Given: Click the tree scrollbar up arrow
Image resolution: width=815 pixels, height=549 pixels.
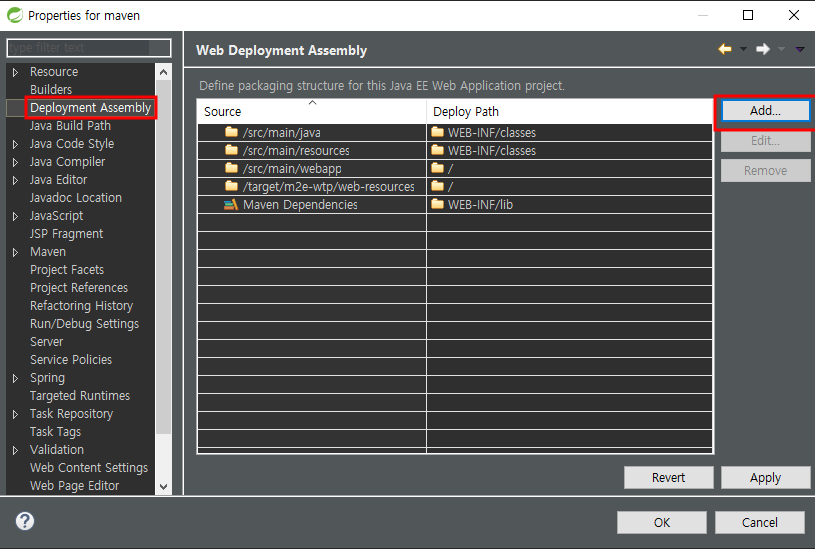Looking at the screenshot, I should click(164, 72).
